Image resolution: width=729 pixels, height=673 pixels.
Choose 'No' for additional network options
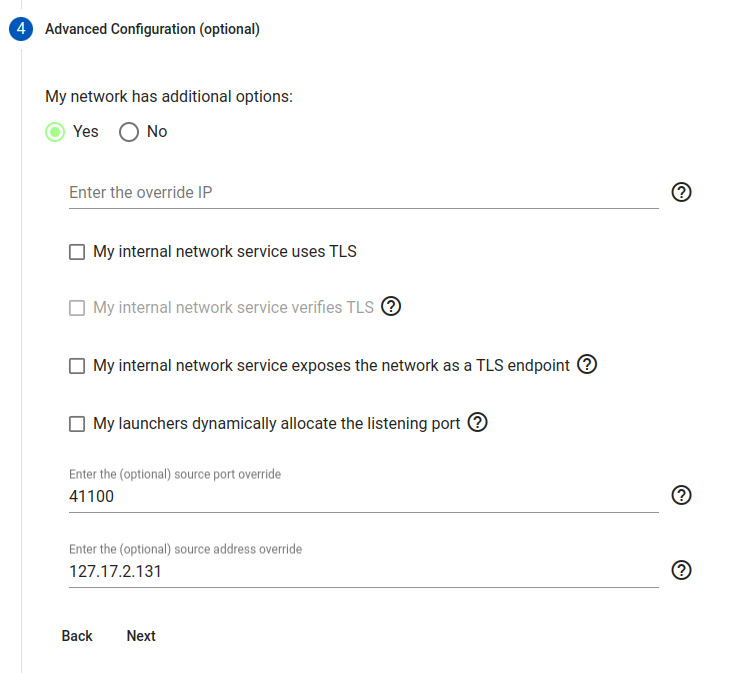coord(129,132)
